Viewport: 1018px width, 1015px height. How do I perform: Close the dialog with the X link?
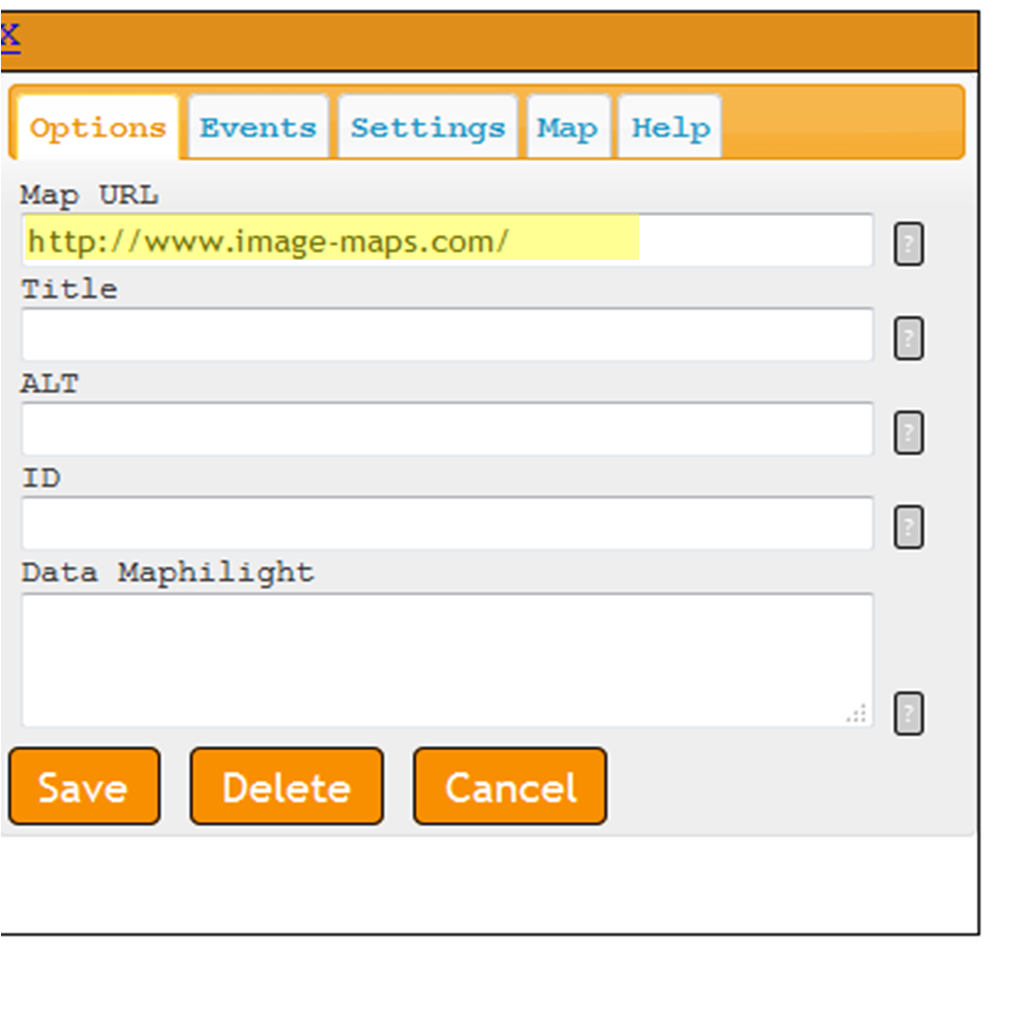(x=10, y=38)
